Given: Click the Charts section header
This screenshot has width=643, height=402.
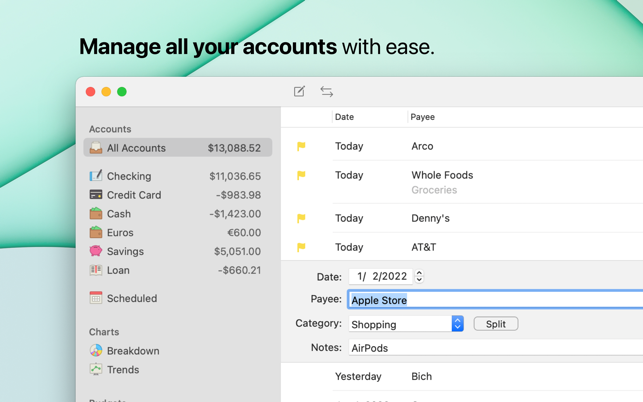Looking at the screenshot, I should tap(104, 331).
